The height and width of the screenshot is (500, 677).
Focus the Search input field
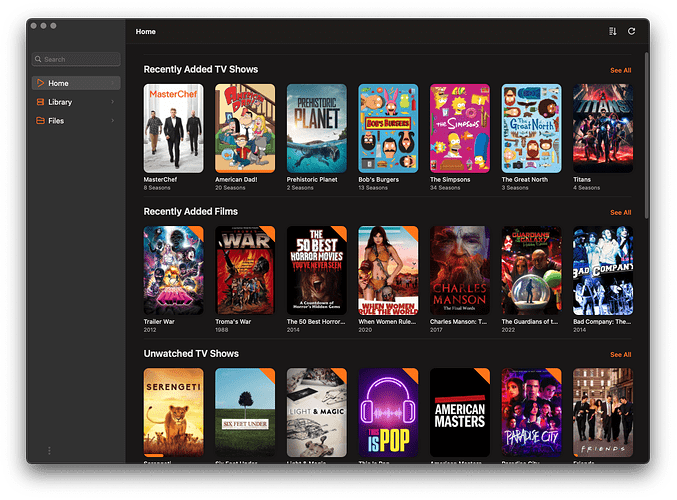tap(76, 59)
